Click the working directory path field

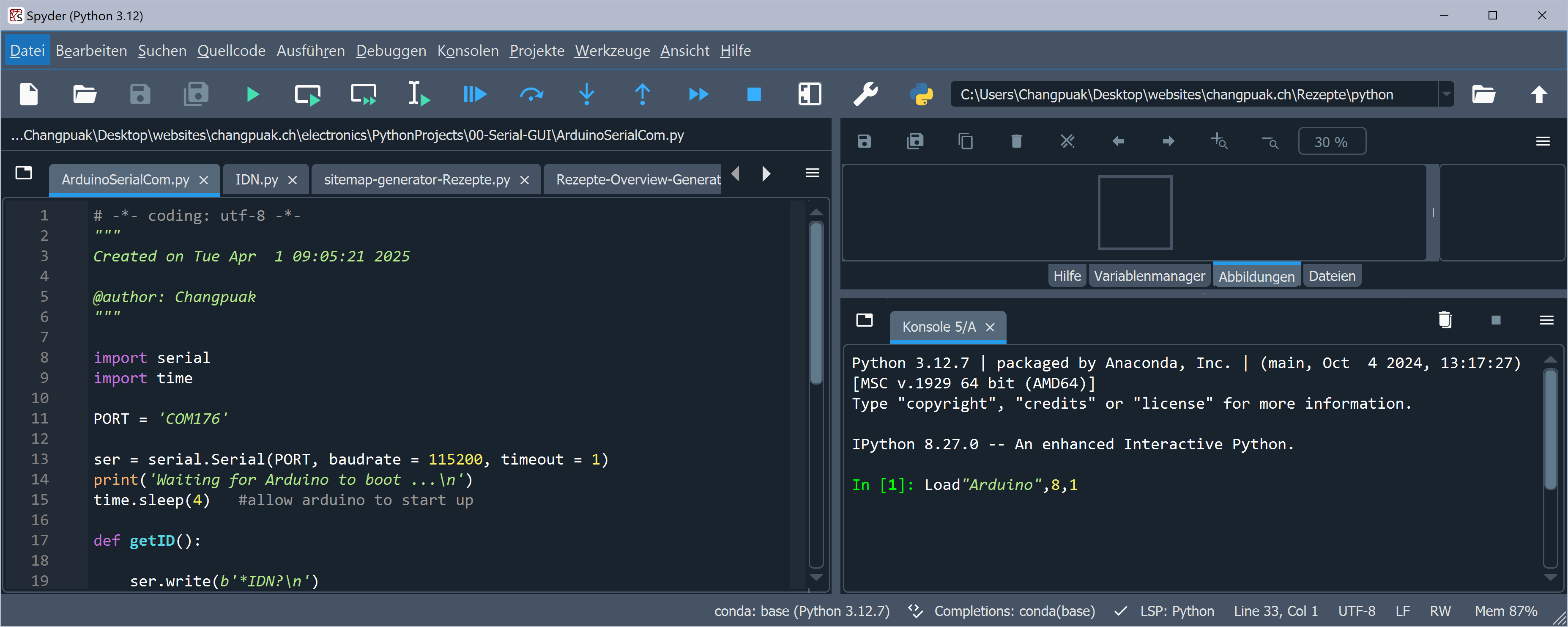[x=1195, y=94]
